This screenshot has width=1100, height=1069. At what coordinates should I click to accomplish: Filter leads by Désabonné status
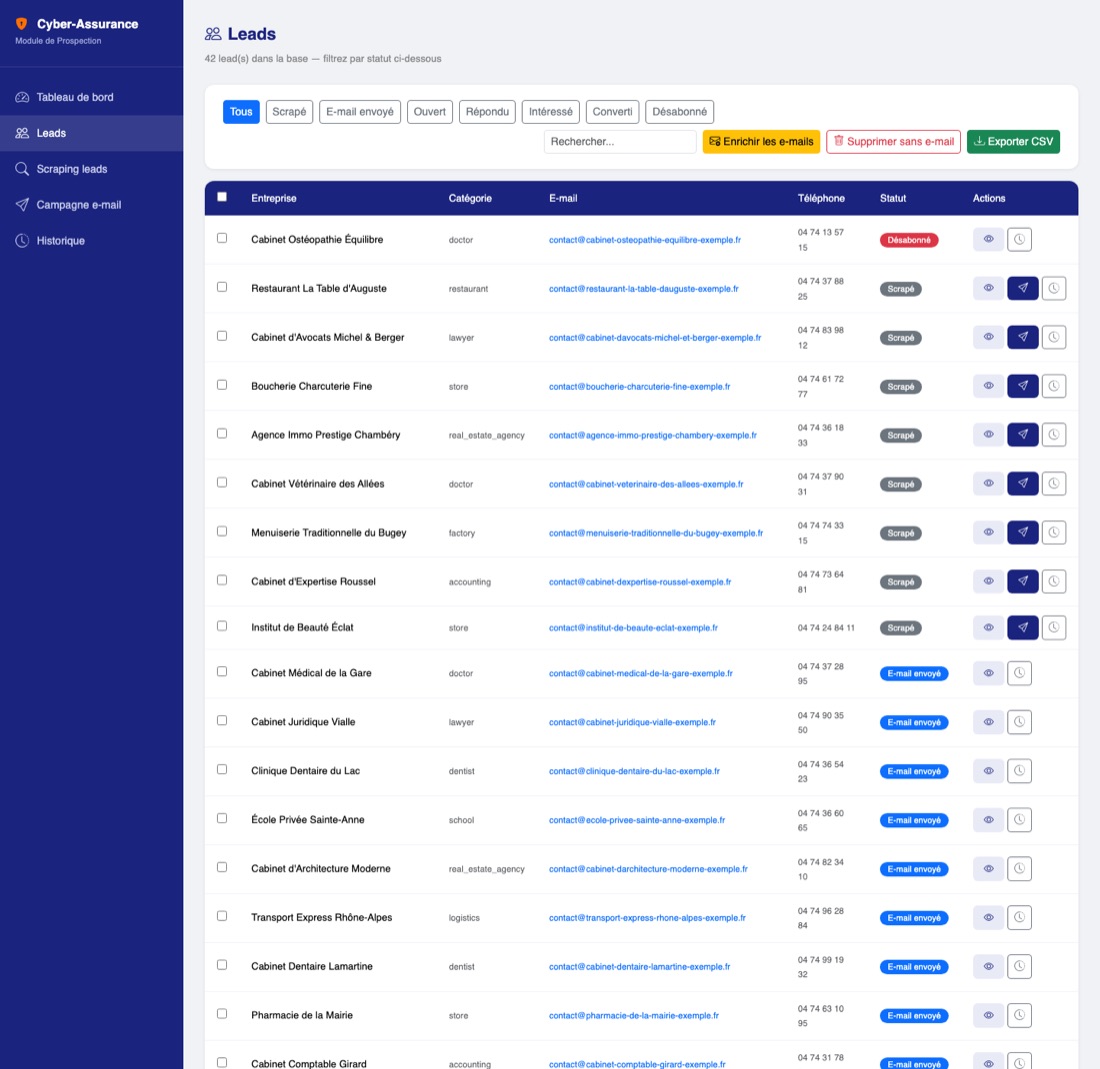tap(680, 112)
